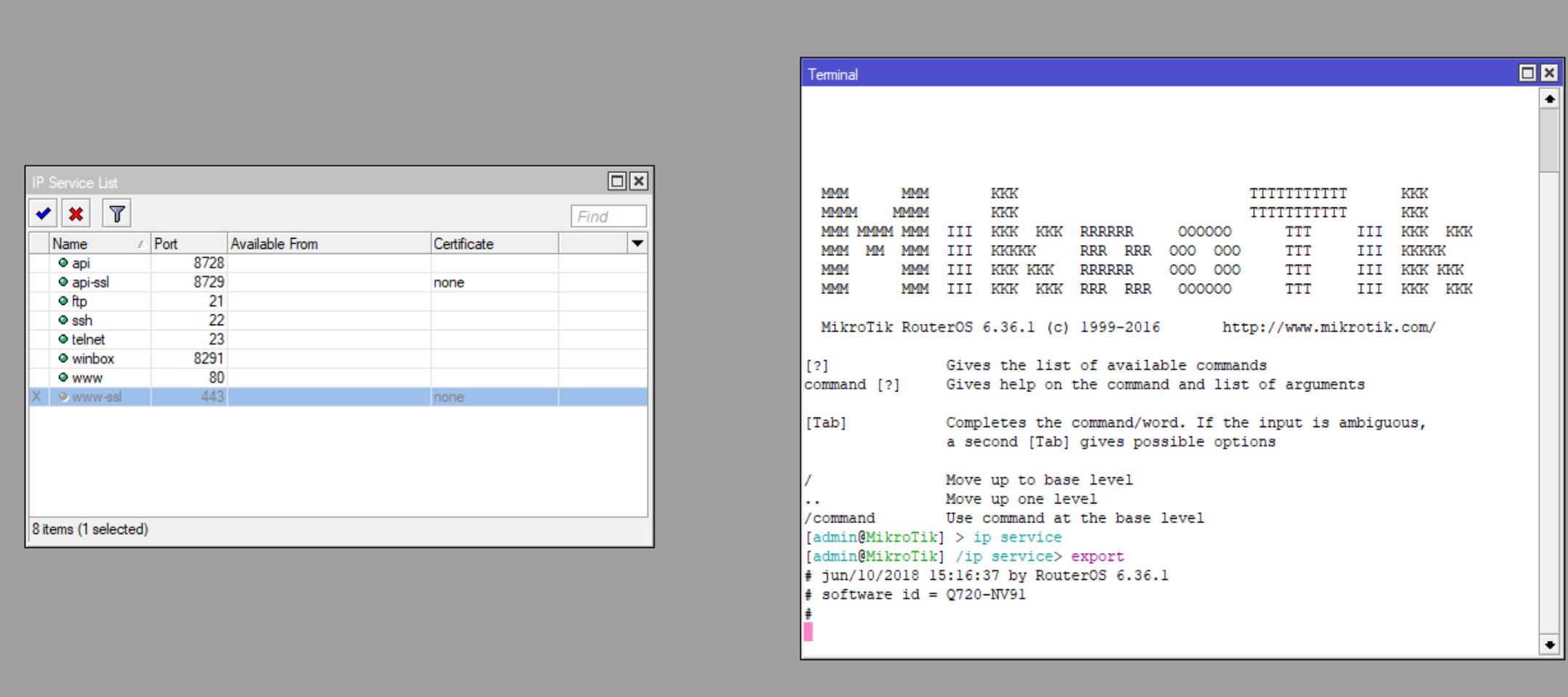Viewport: 1568px width, 697px height.
Task: Maximize the Terminal window
Action: (x=1528, y=73)
